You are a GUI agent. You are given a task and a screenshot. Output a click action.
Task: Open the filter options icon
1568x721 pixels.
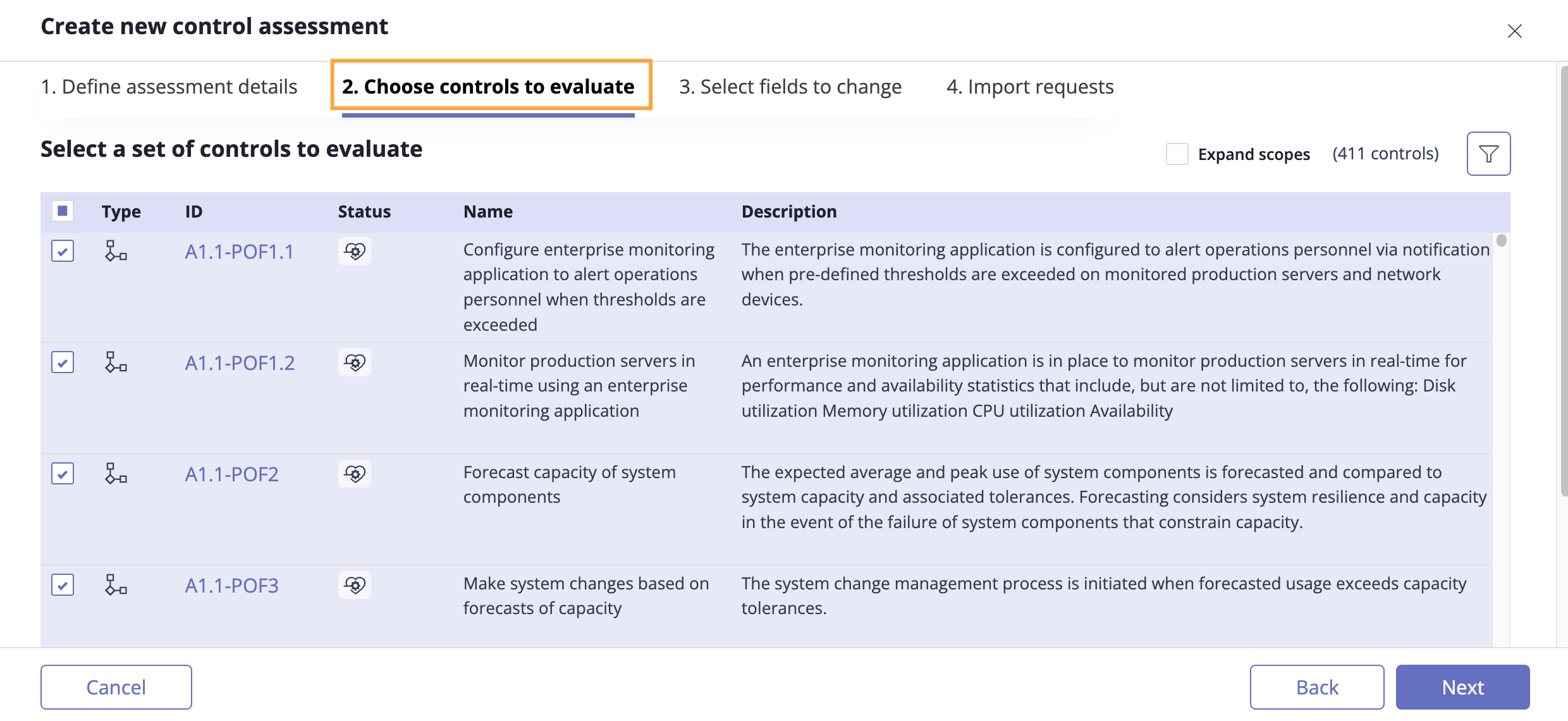1489,153
